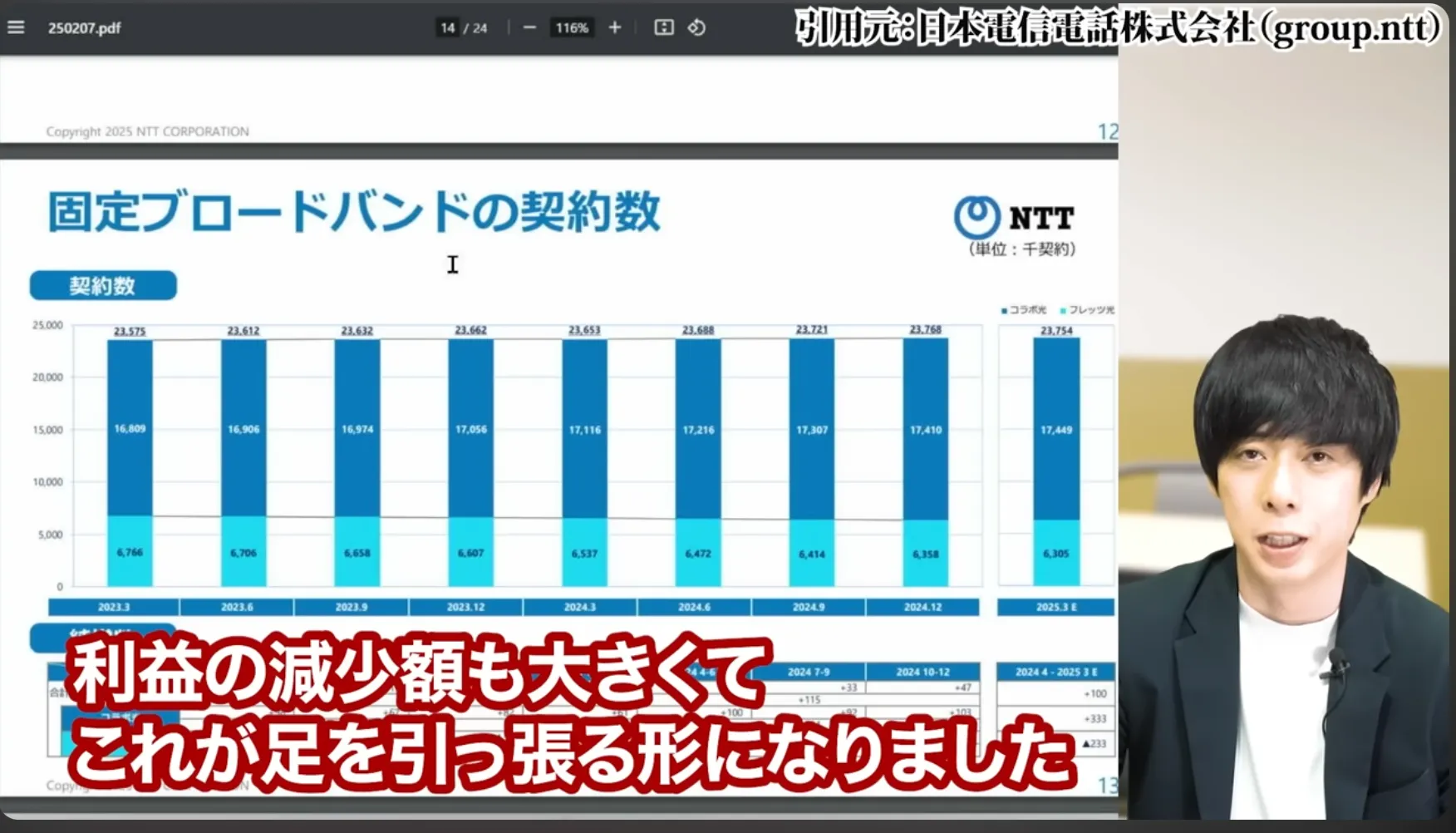Click the 契約数 section label
Screen dimensions: 1456x833
[103, 286]
